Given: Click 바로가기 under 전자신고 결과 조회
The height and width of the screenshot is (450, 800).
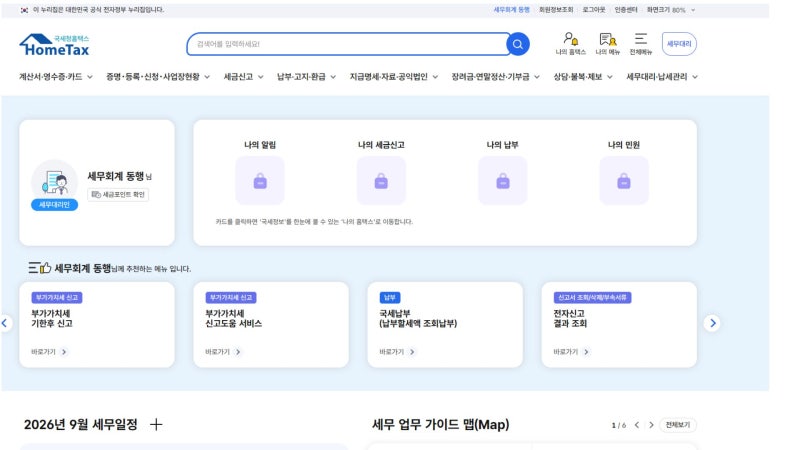Looking at the screenshot, I should pos(571,352).
